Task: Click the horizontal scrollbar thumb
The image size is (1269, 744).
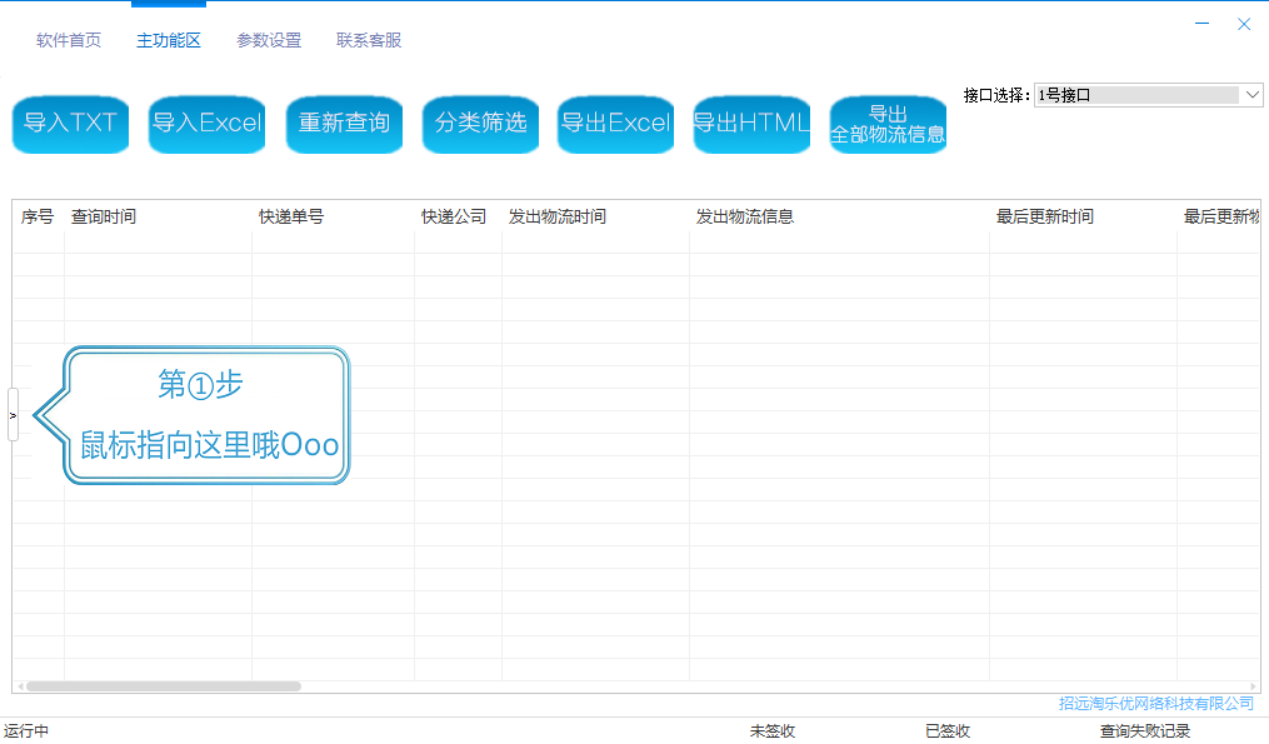Action: tap(164, 687)
